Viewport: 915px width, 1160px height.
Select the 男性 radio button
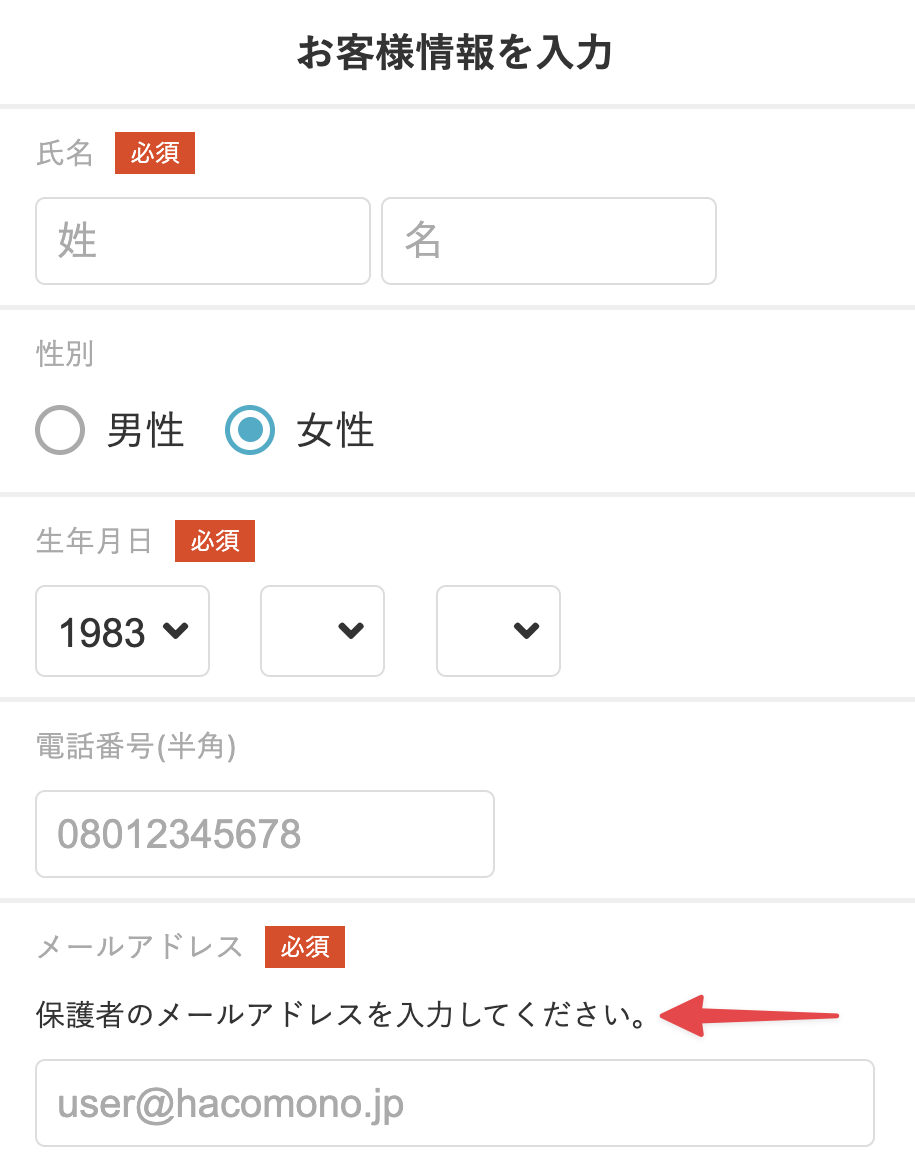click(x=59, y=431)
